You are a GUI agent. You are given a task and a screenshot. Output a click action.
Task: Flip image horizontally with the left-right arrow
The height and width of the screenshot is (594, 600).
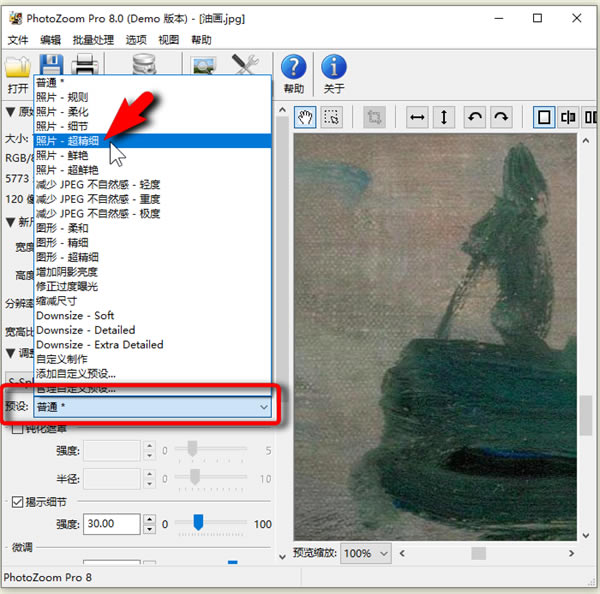click(417, 117)
